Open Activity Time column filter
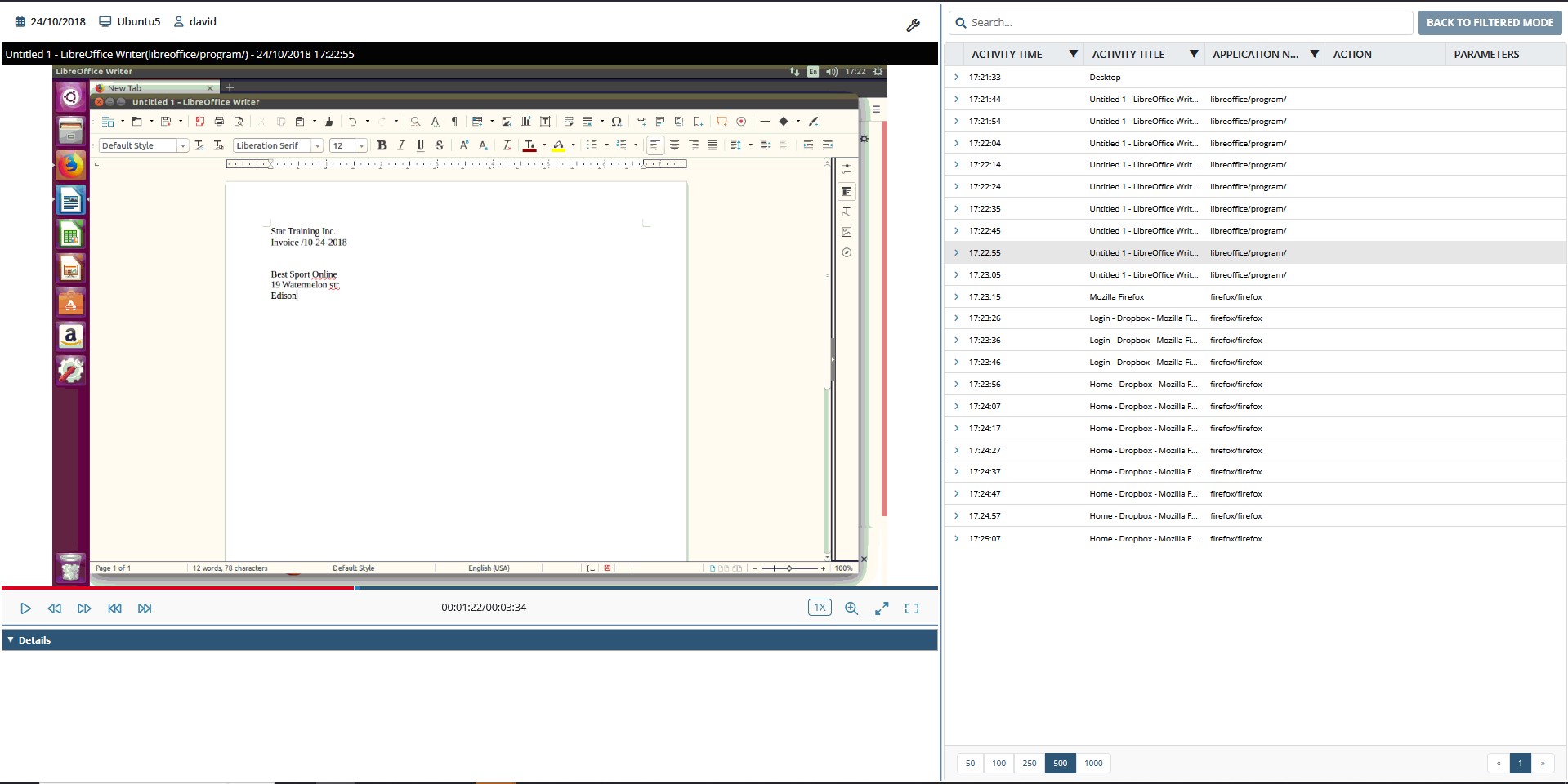 pos(1073,54)
